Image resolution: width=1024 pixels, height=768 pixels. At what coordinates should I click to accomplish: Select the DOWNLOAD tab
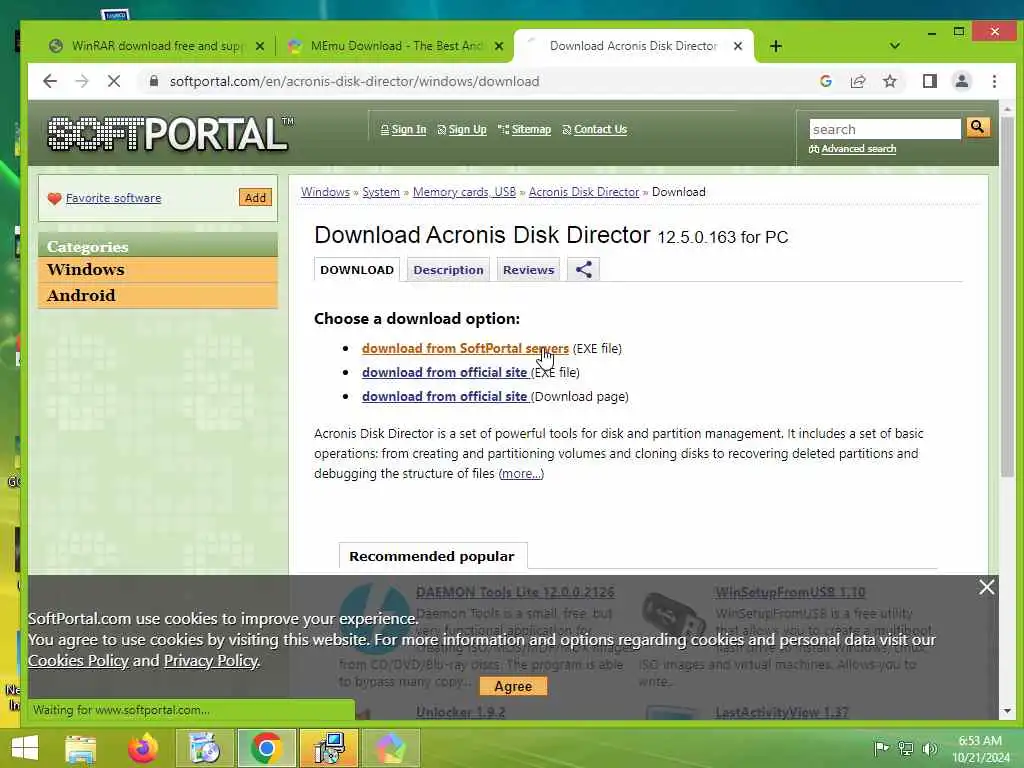[357, 270]
